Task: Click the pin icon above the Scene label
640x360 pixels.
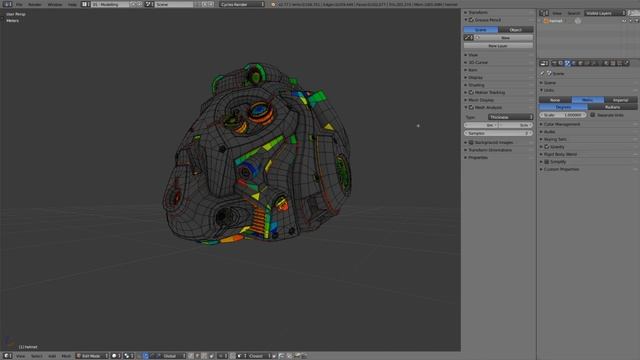Action: click(542, 73)
